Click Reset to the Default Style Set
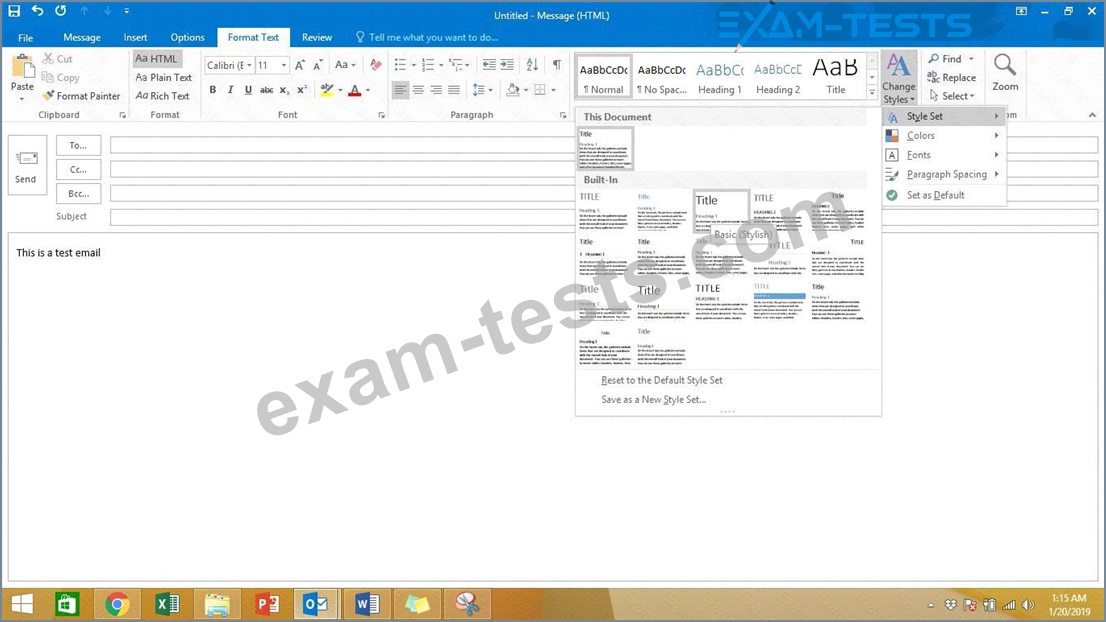Screen dimensions: 1106x622 (x=662, y=380)
